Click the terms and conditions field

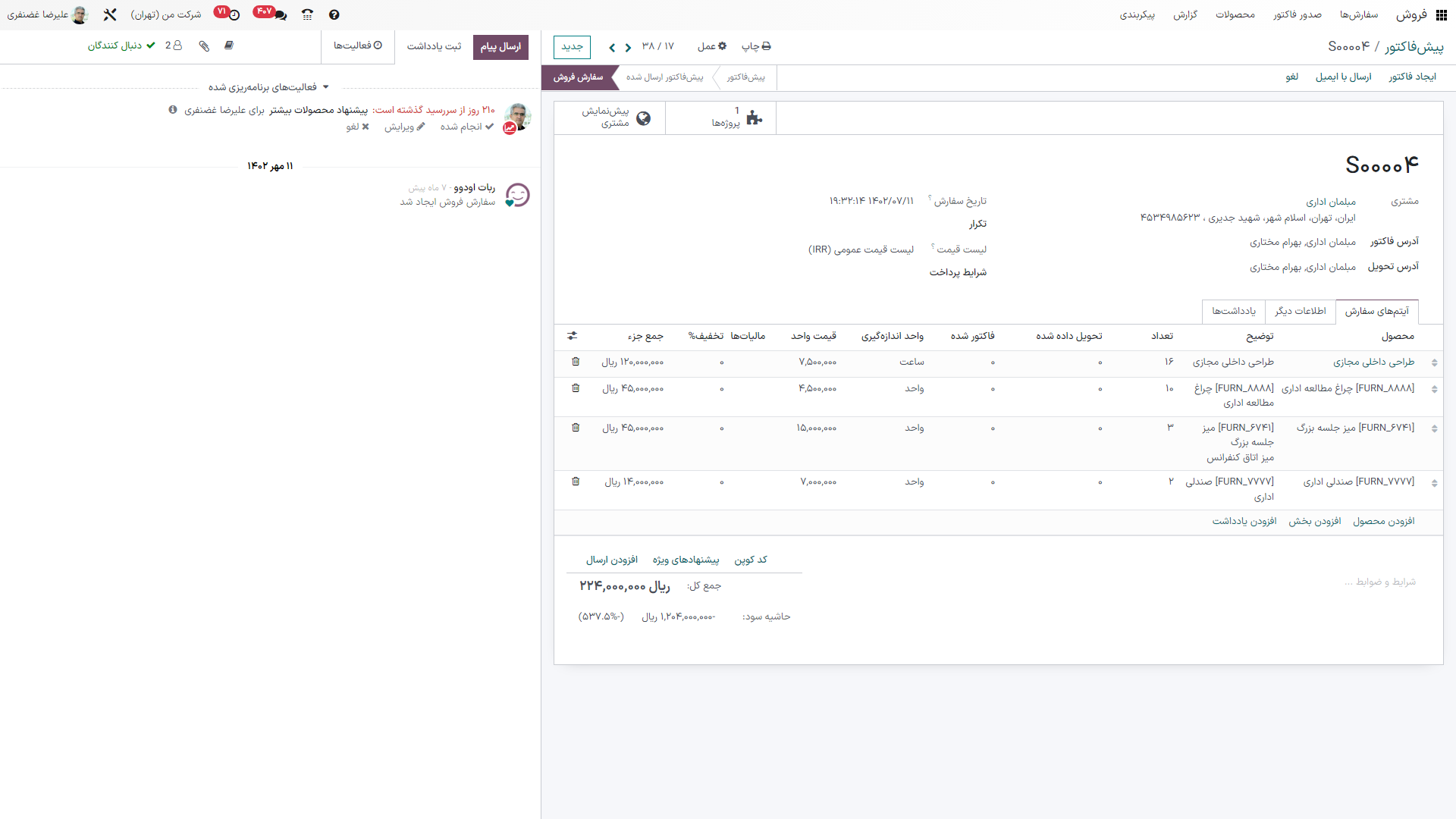tap(1379, 582)
